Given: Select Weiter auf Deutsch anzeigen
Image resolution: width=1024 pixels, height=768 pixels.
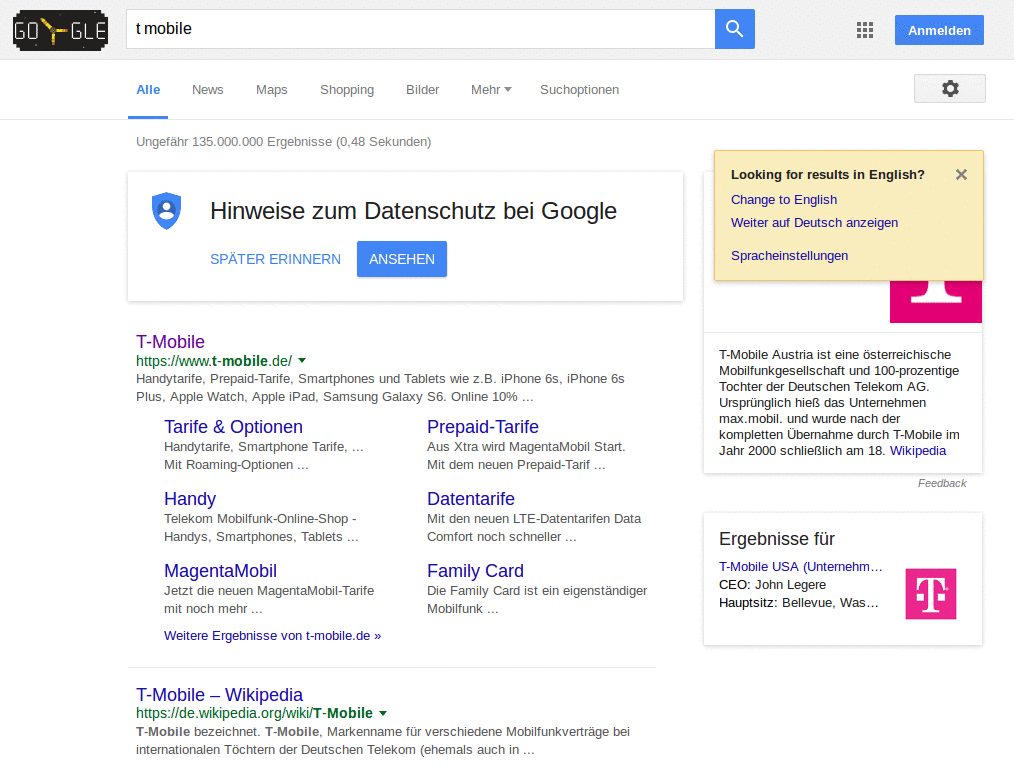Looking at the screenshot, I should coord(814,223).
